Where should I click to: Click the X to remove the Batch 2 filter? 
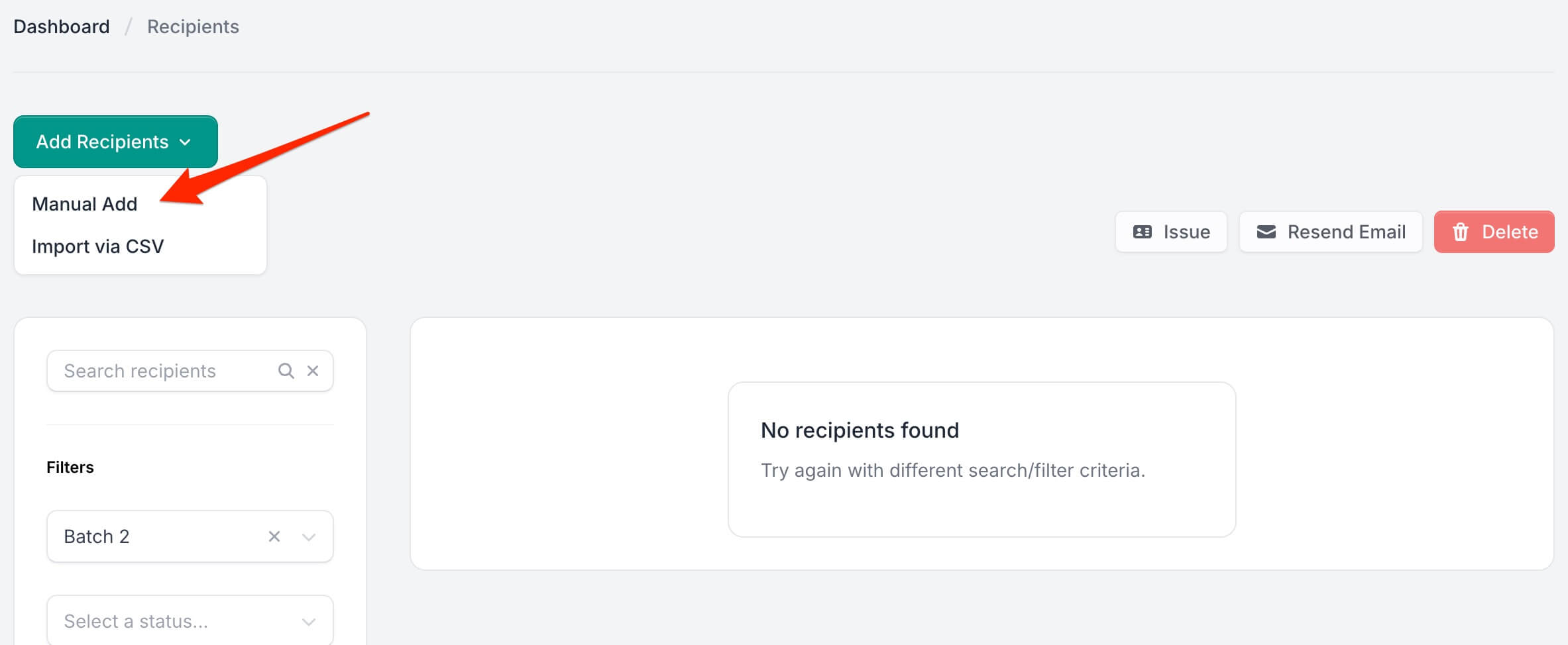tap(273, 536)
